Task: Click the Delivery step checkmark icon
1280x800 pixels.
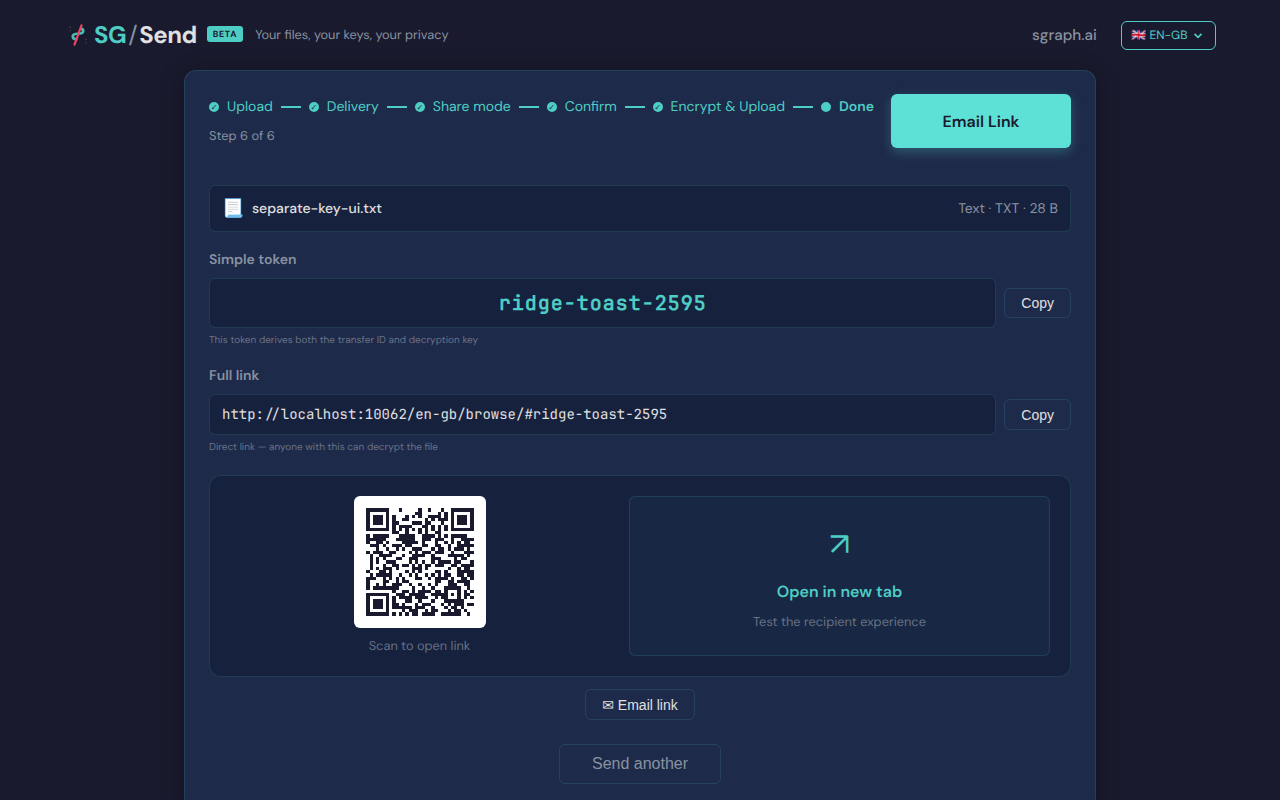Action: (314, 107)
